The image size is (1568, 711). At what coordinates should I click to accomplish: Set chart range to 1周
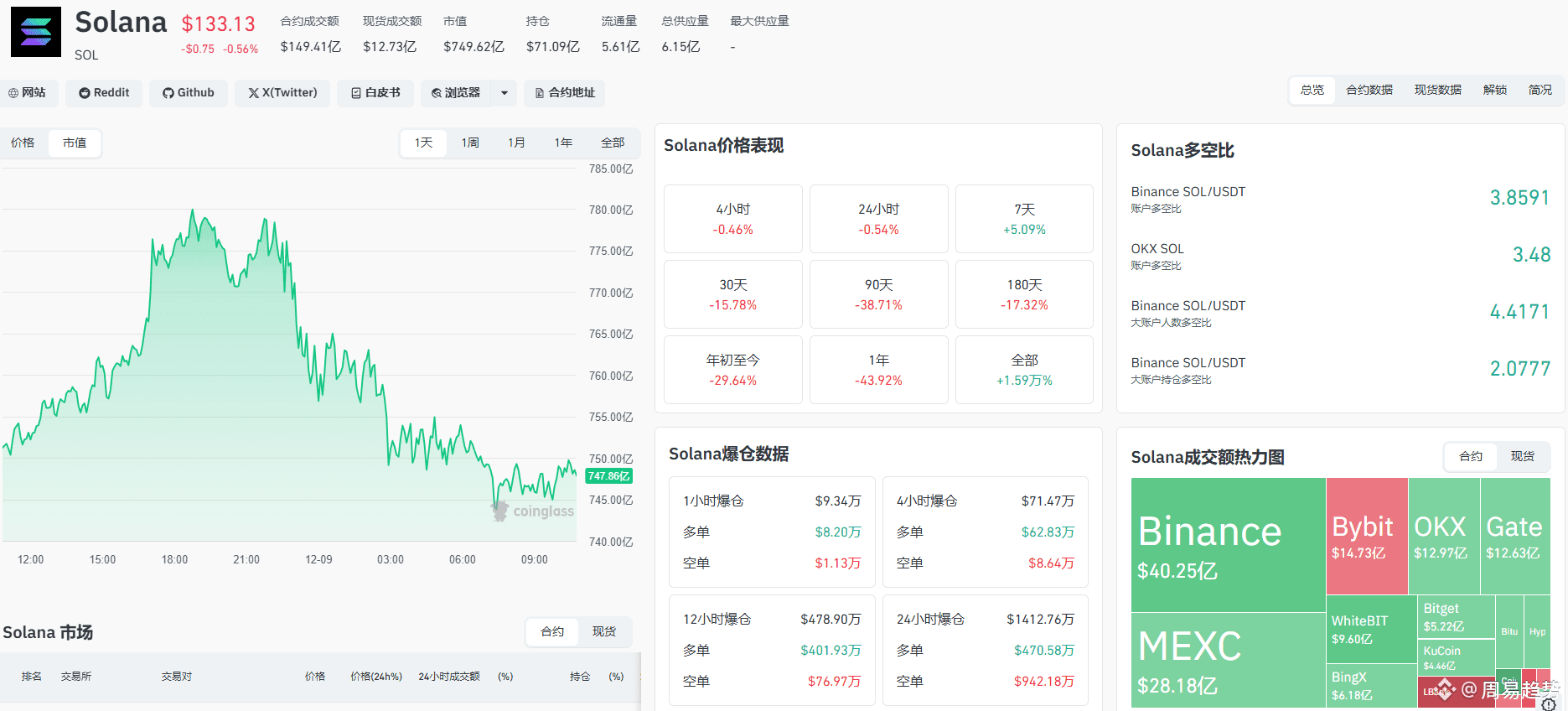(470, 143)
